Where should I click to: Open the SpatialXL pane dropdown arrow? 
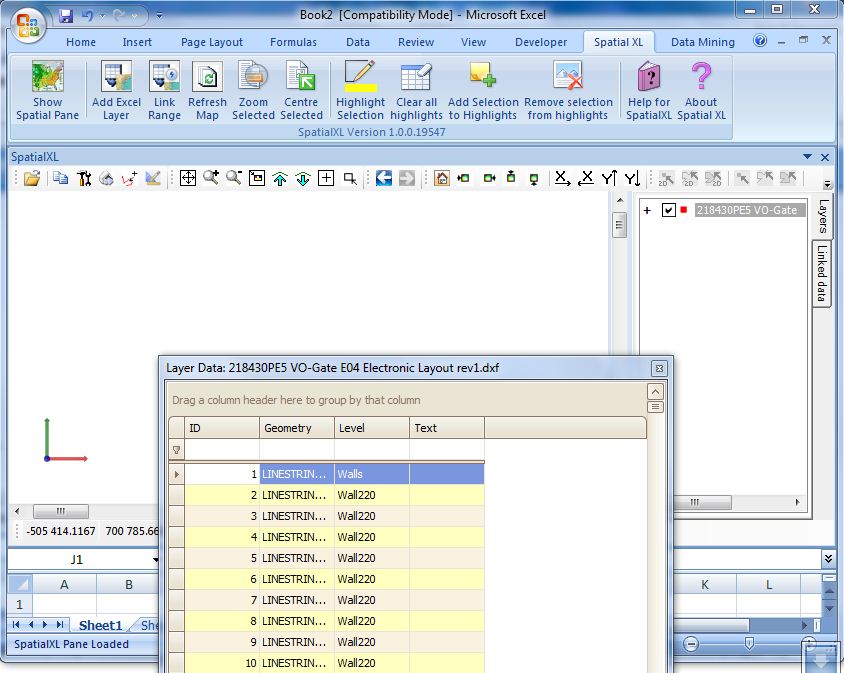coord(808,157)
